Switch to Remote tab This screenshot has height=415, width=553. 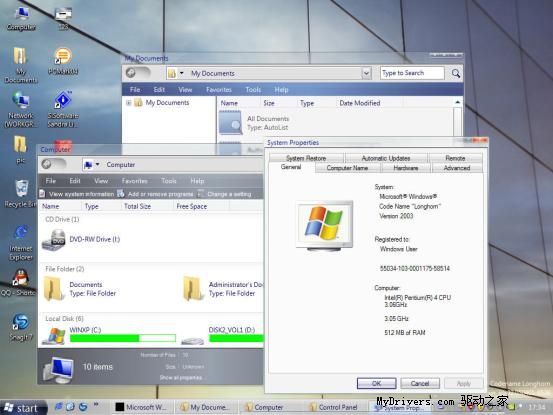click(x=455, y=158)
